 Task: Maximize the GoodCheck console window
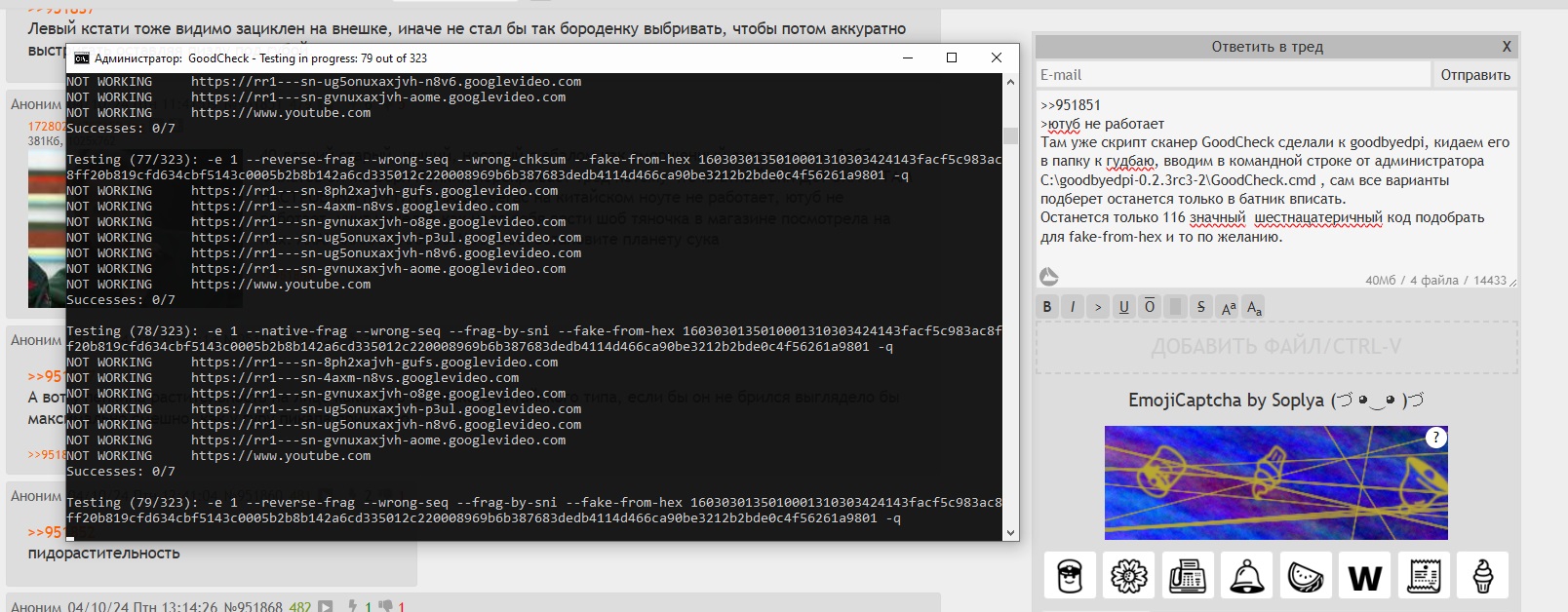click(952, 57)
